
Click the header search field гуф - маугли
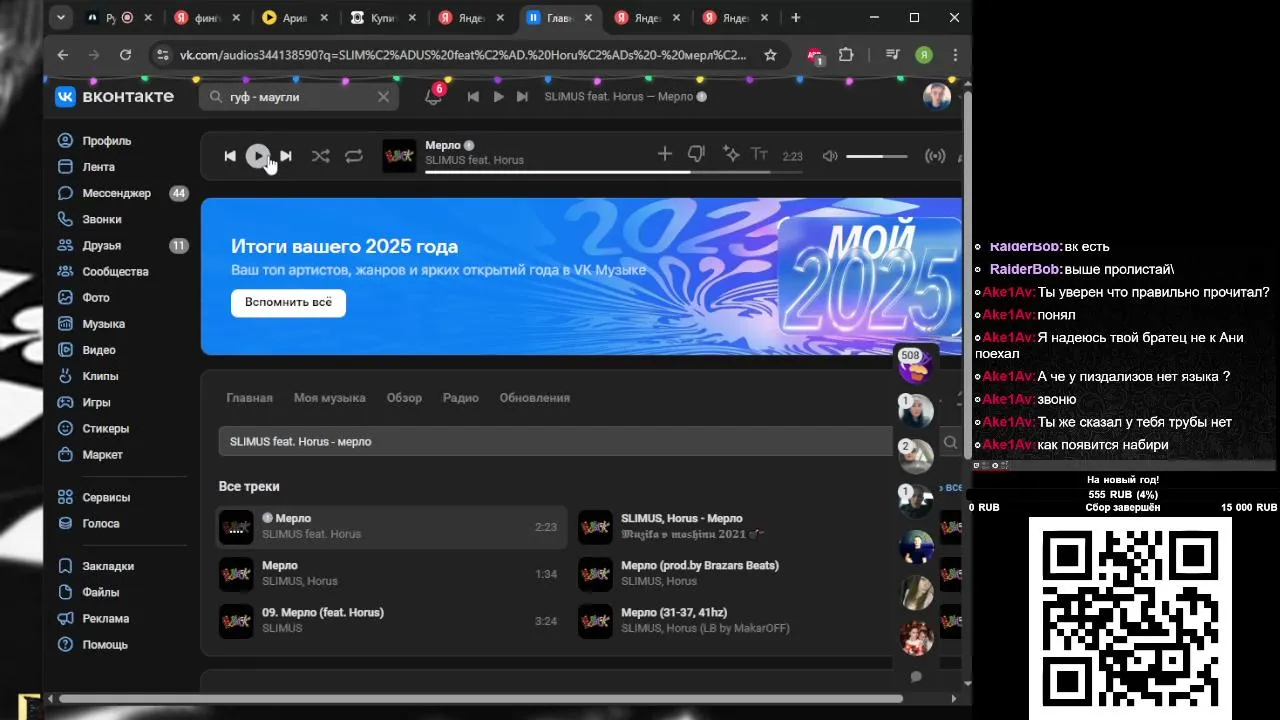[x=299, y=97]
